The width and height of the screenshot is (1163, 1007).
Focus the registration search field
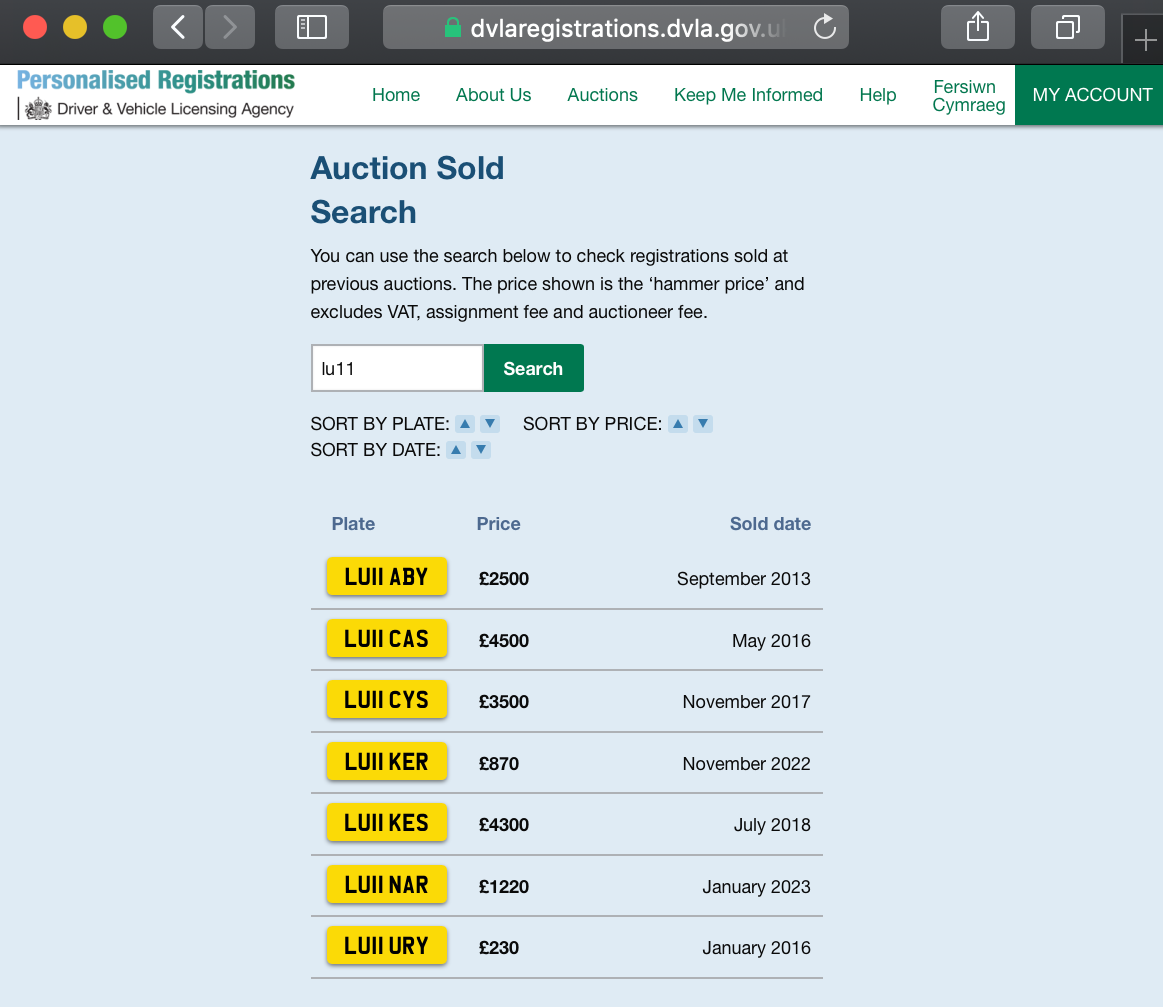pyautogui.click(x=397, y=368)
